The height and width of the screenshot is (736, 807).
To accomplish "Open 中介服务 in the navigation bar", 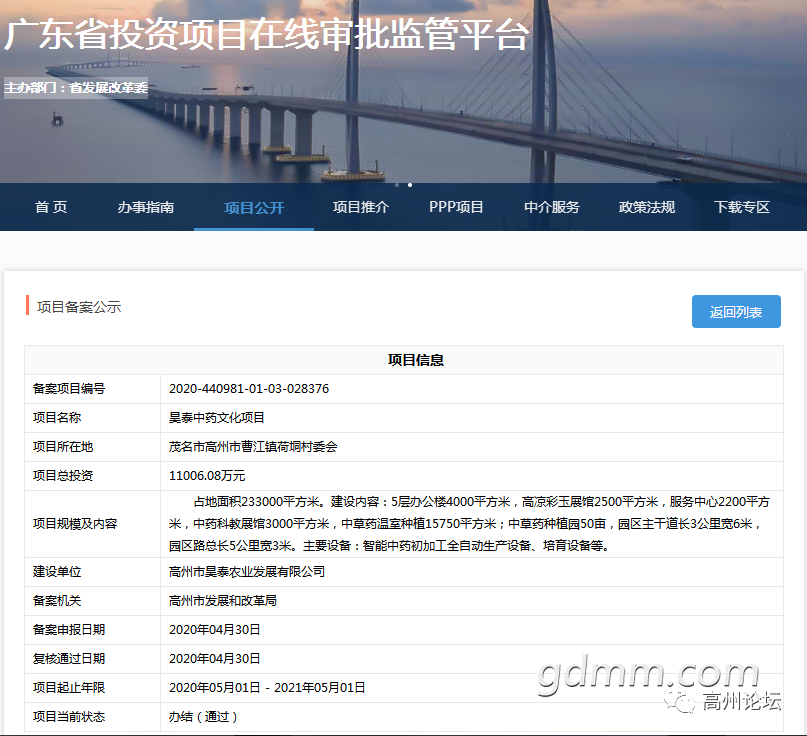I will click(552, 207).
